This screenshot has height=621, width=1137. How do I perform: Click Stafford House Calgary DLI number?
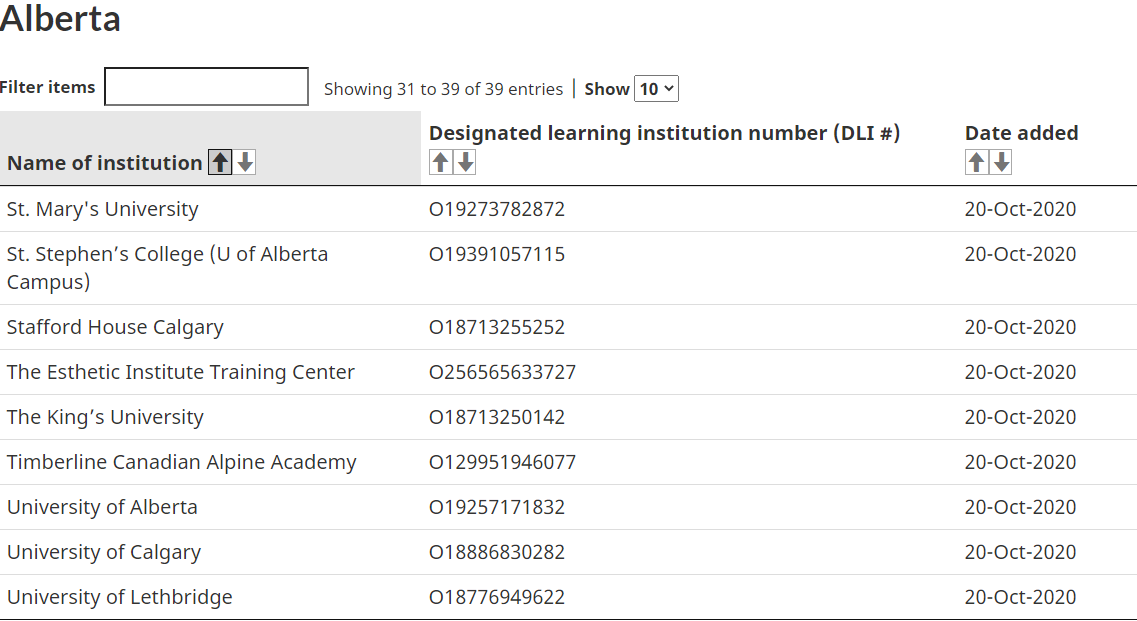[497, 327]
